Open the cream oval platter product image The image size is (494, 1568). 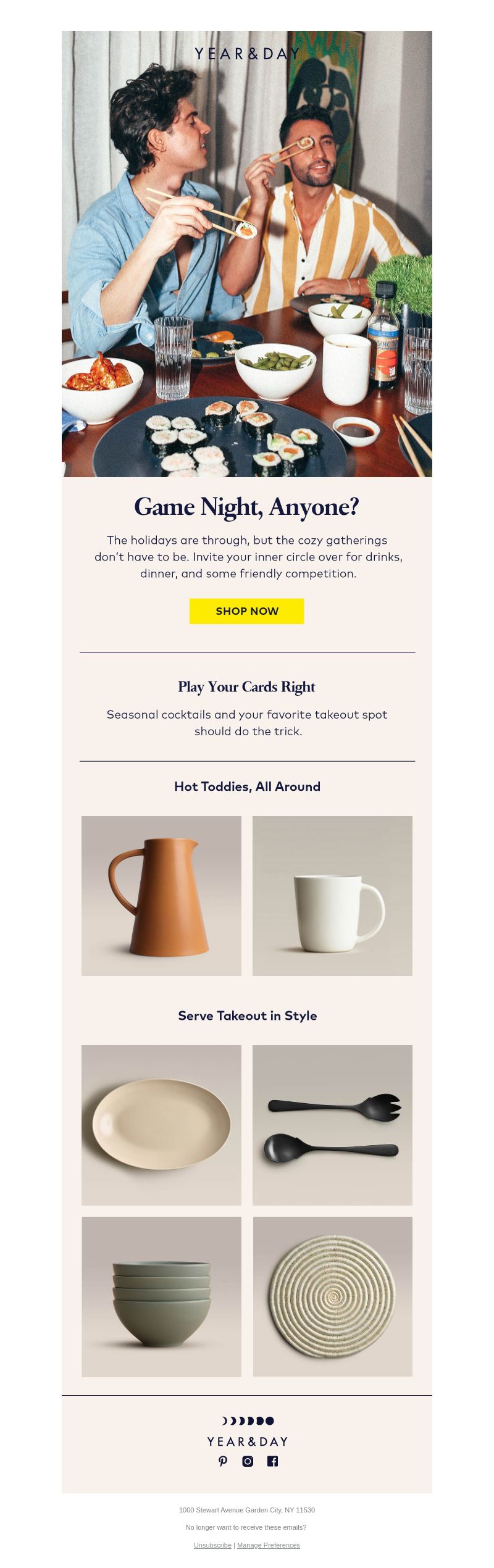point(161,1125)
